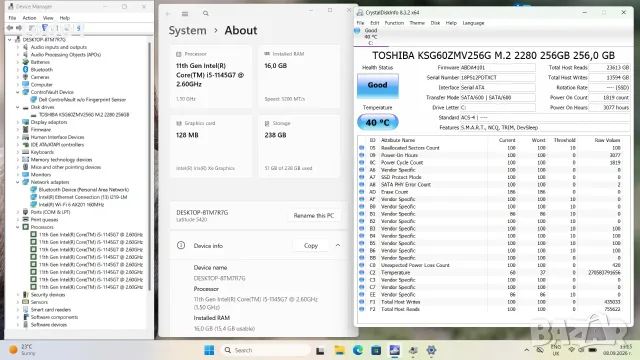Select the Keyboards category icon

pos(25,152)
